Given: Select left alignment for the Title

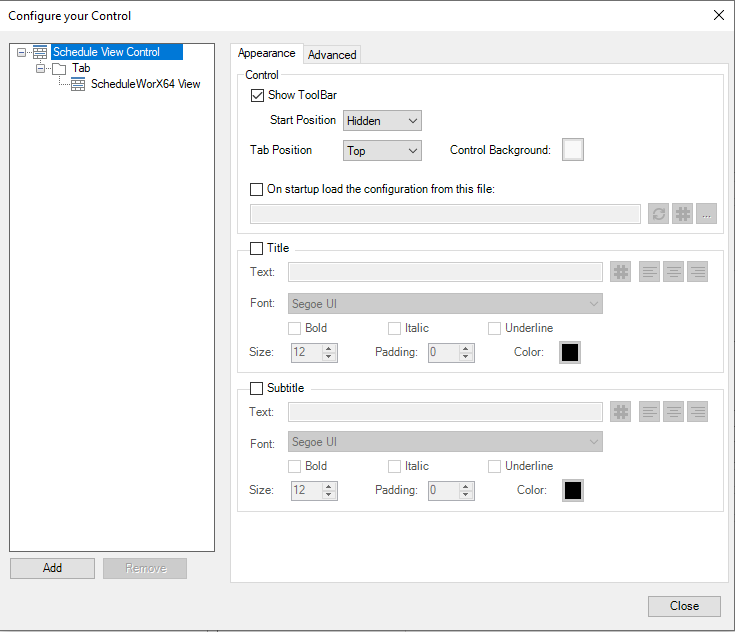Looking at the screenshot, I should 650,272.
